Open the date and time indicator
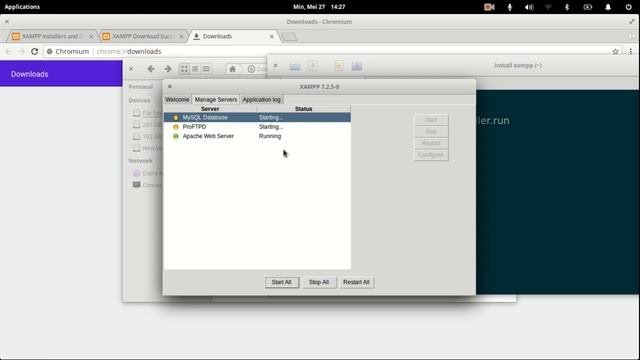This screenshot has height=360, width=640. point(319,7)
